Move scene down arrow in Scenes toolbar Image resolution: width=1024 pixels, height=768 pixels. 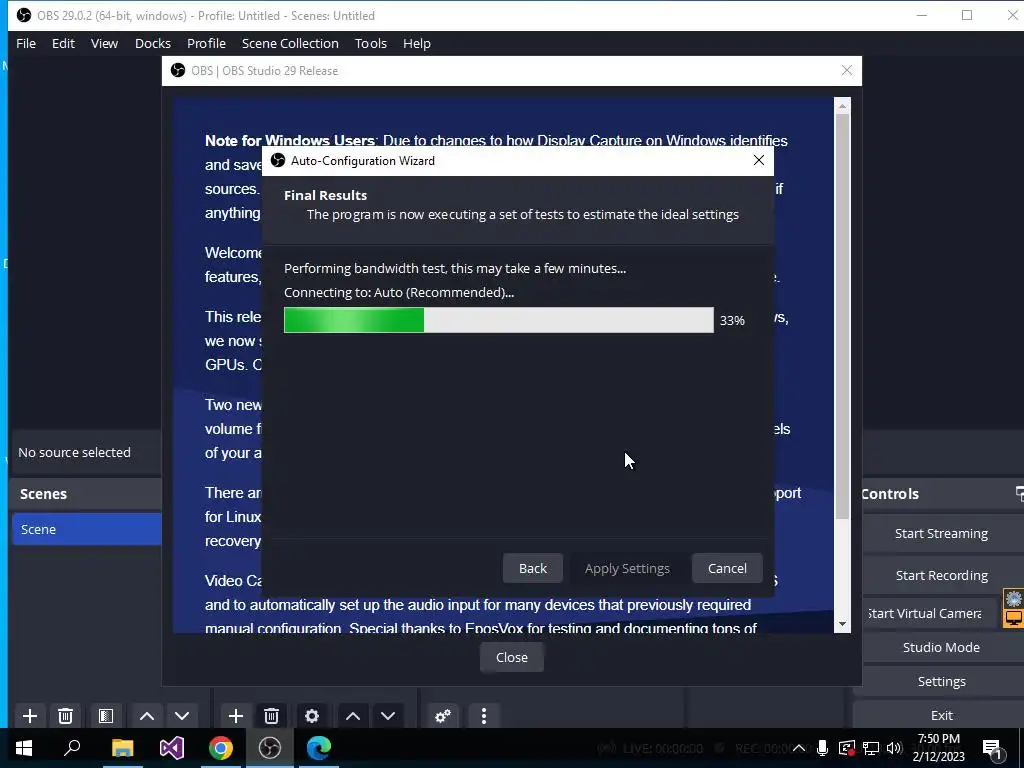182,716
